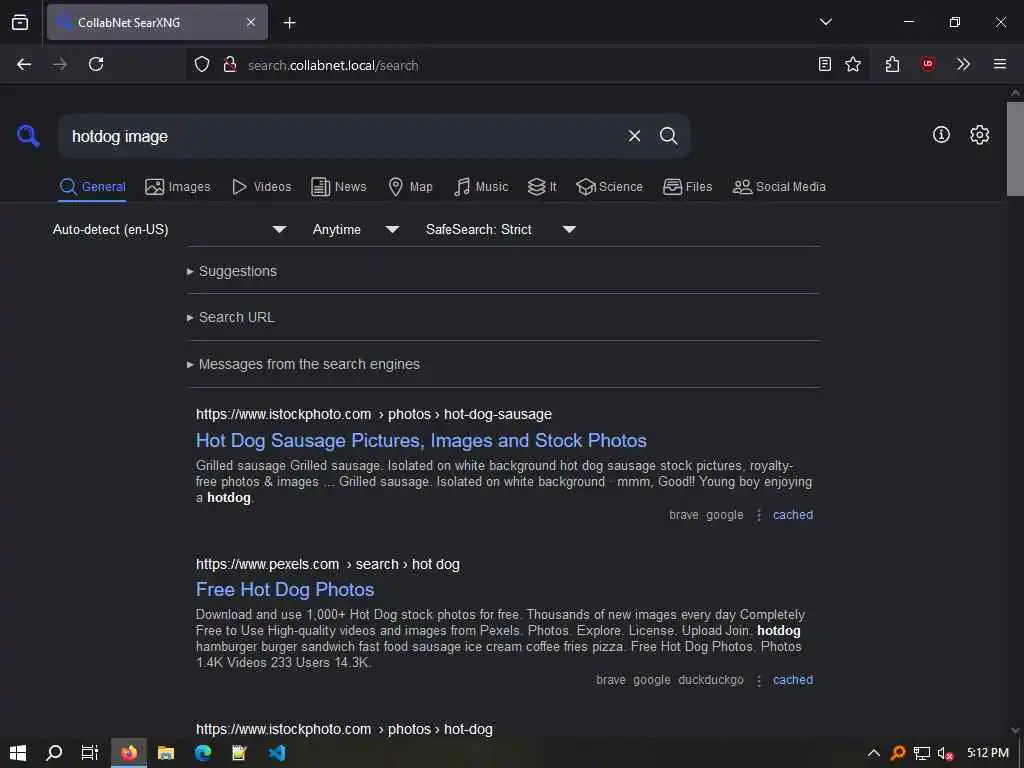Open a new browser tab
This screenshot has width=1024, height=768.
pos(289,23)
